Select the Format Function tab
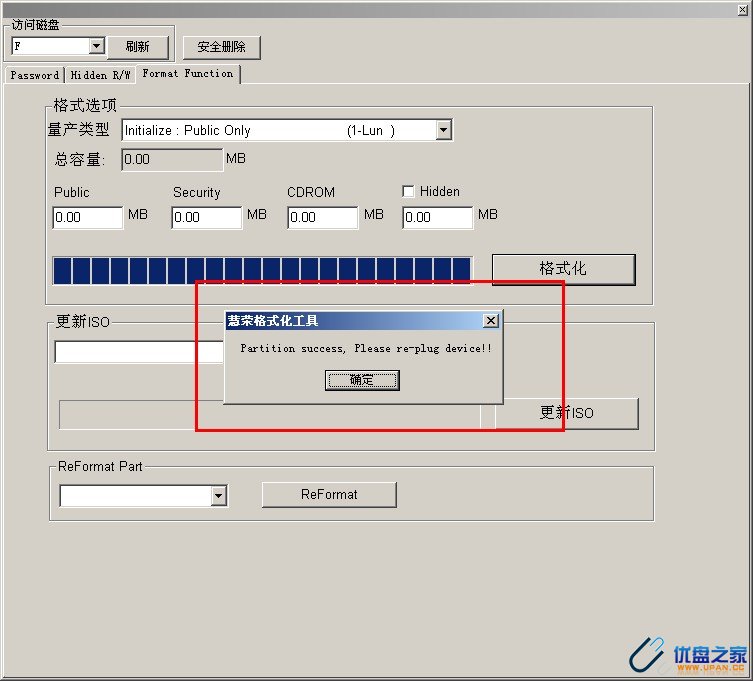The width and height of the screenshot is (753, 681). click(188, 74)
